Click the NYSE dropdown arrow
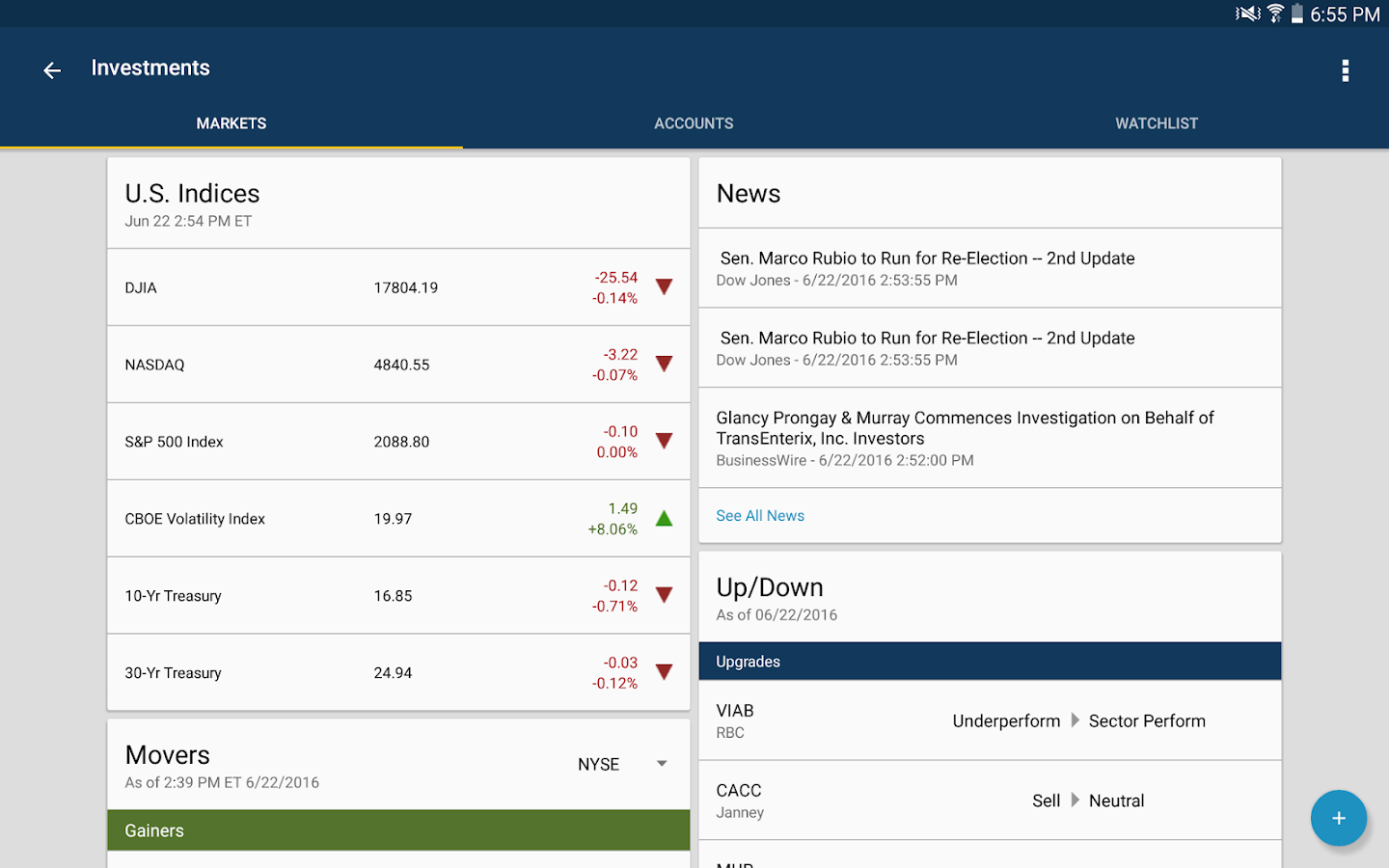The height and width of the screenshot is (868, 1389). point(662,764)
